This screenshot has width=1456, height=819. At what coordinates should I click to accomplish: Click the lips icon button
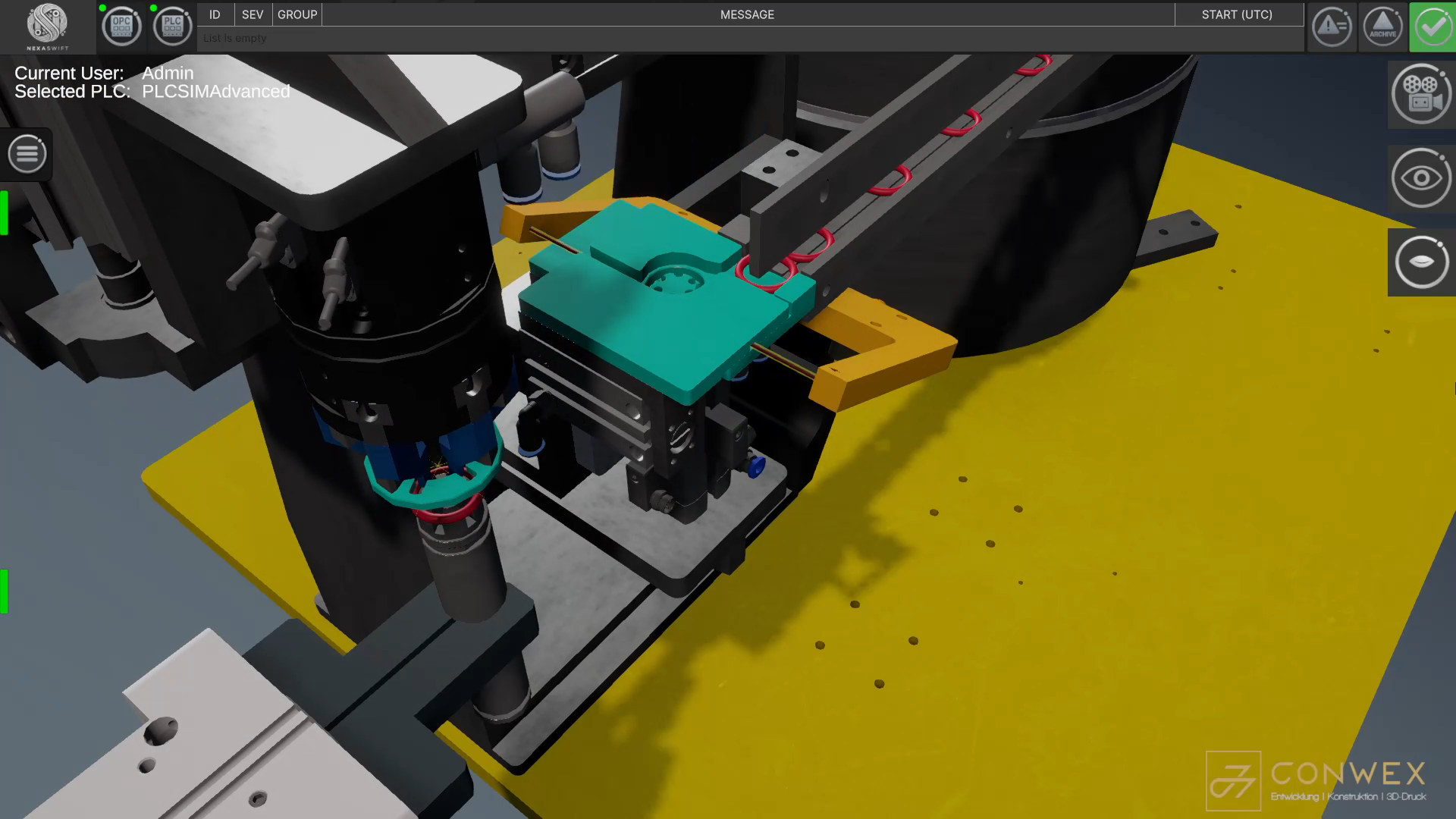coord(1421,262)
